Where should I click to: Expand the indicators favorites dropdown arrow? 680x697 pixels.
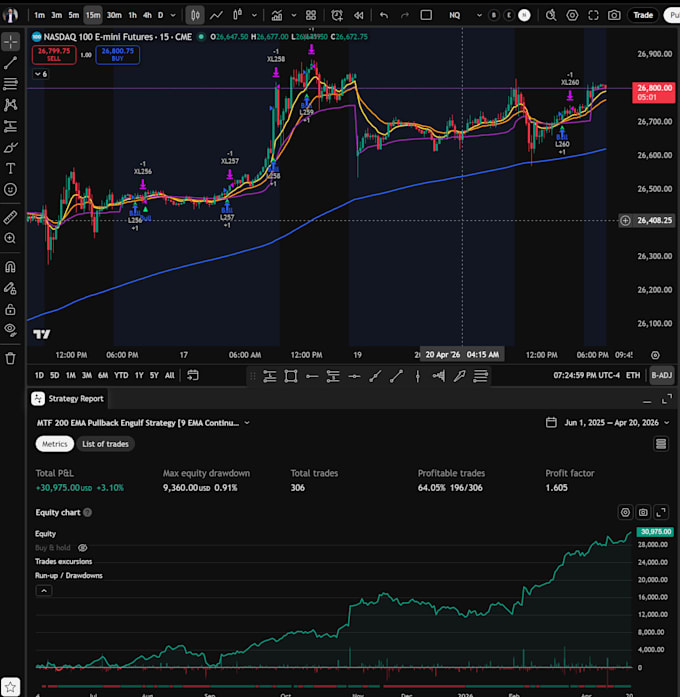tap(294, 15)
